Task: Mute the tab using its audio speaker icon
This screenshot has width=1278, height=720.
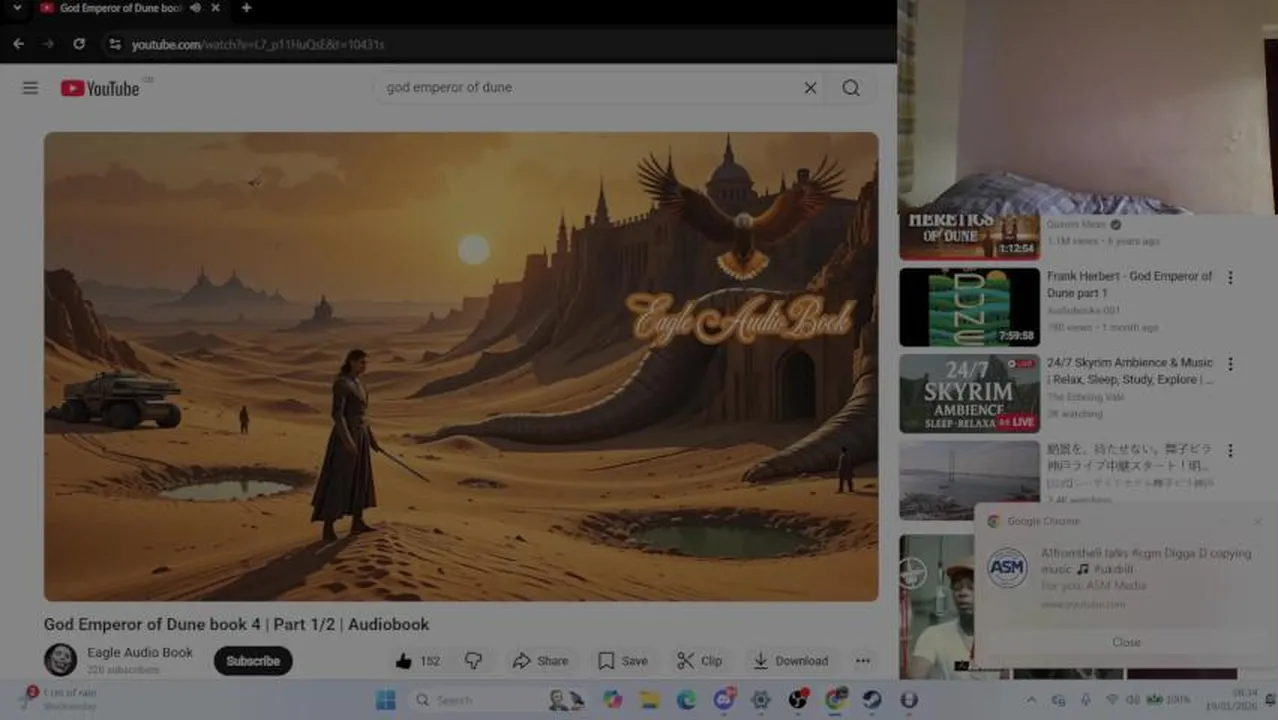Action: (x=195, y=8)
